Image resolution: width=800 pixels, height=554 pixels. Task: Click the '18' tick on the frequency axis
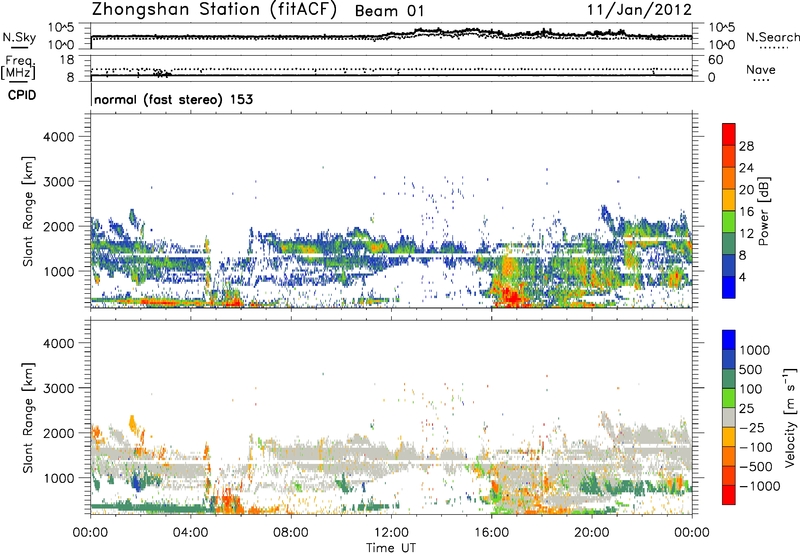coord(67,60)
